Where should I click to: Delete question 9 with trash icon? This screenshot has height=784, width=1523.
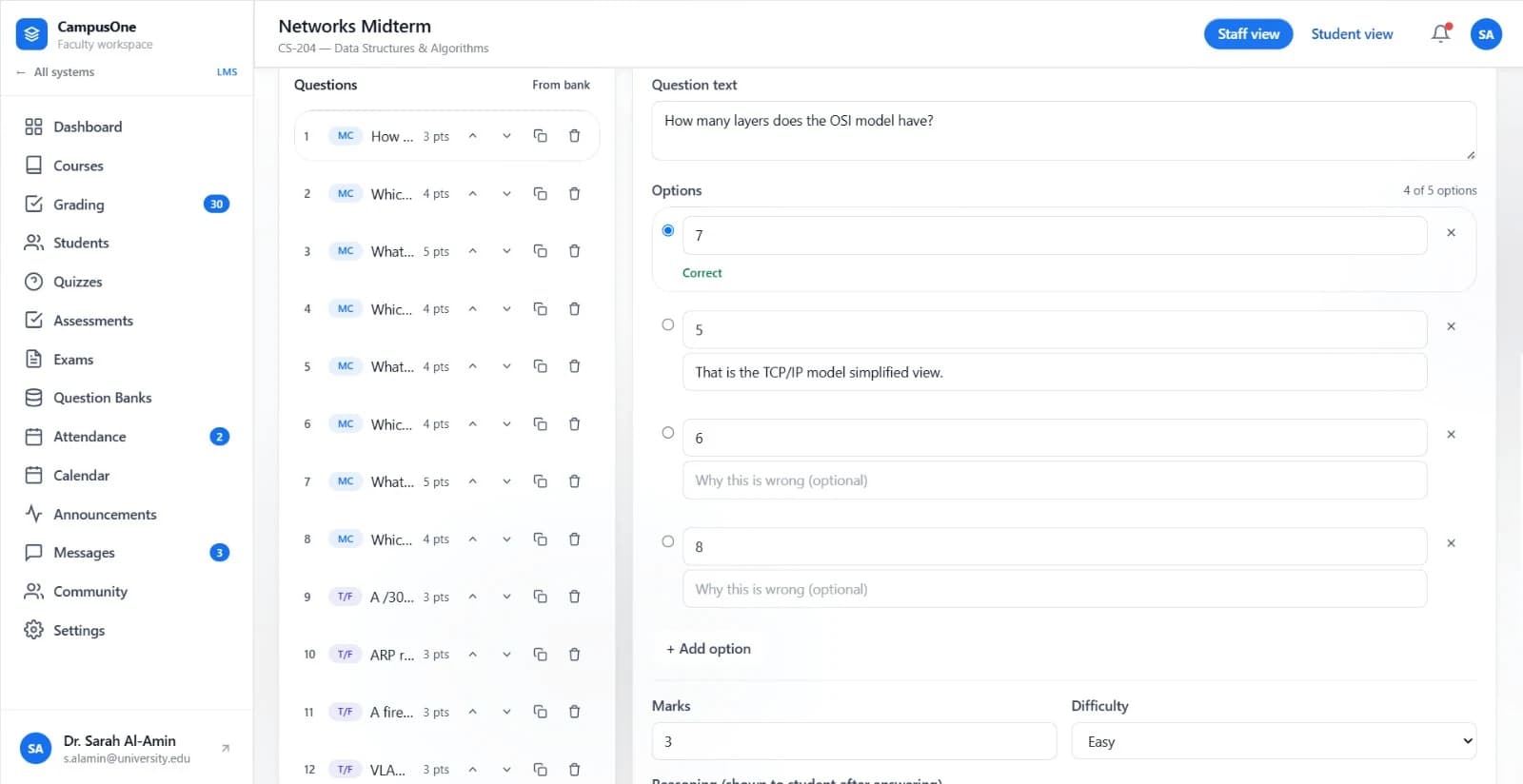coord(574,597)
